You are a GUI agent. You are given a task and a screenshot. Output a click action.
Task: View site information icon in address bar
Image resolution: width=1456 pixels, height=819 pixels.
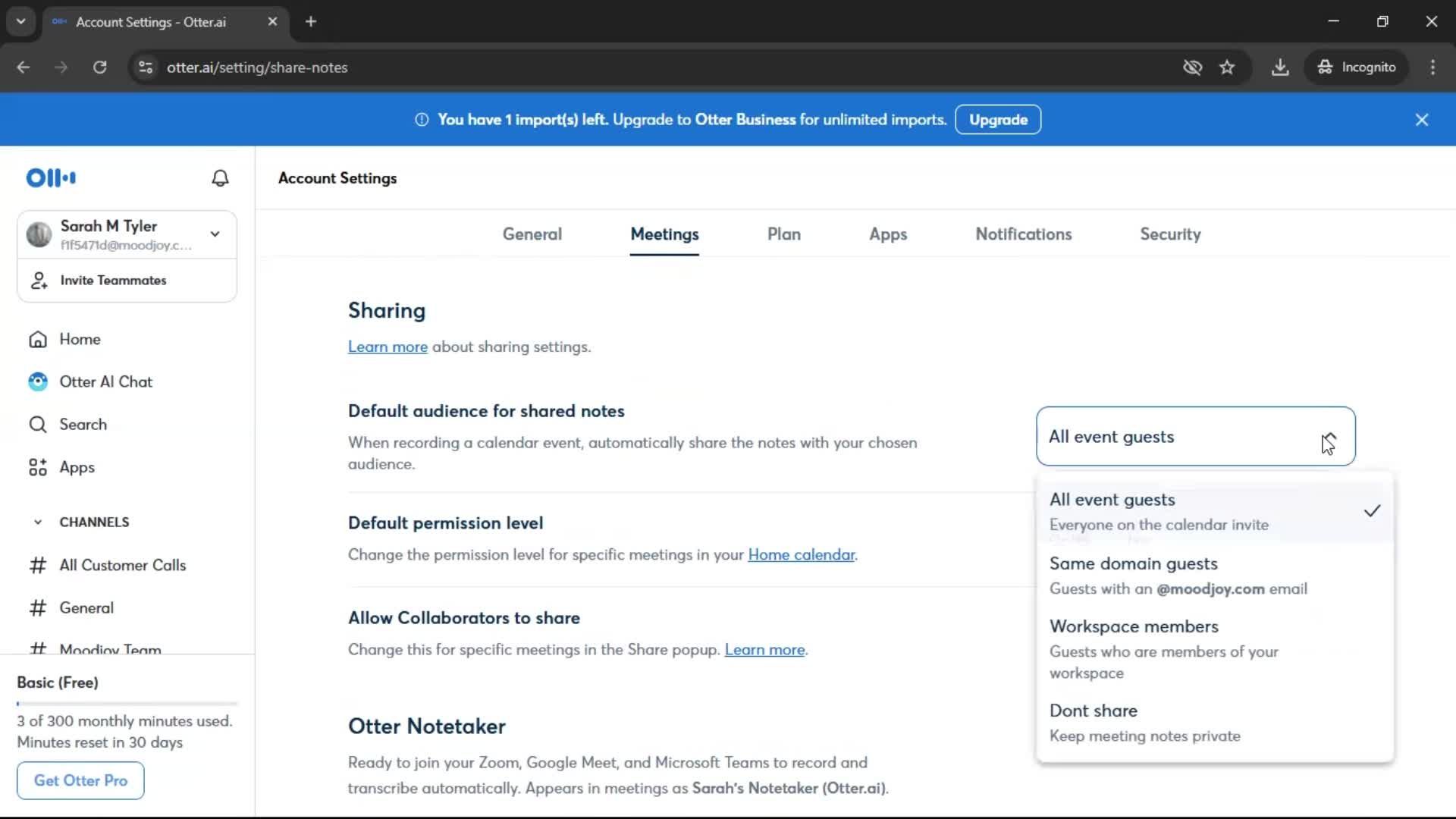point(146,67)
